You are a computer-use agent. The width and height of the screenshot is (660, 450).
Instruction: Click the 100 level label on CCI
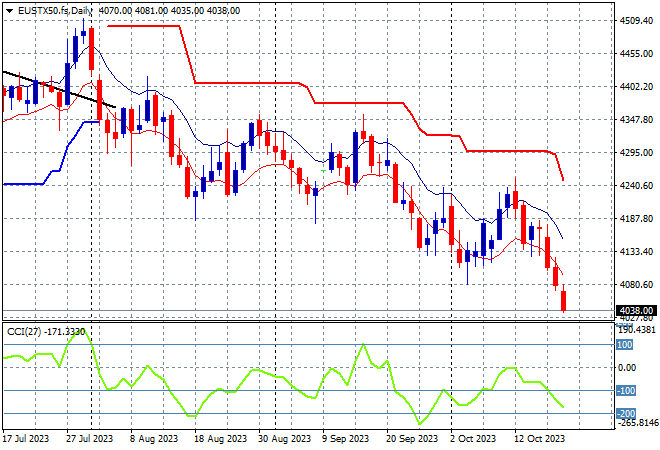click(624, 345)
